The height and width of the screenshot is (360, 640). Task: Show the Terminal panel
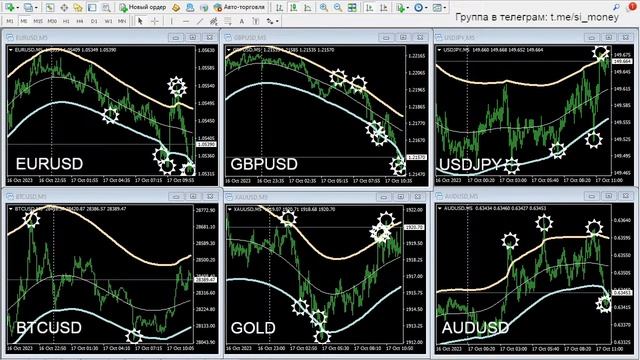92,7
